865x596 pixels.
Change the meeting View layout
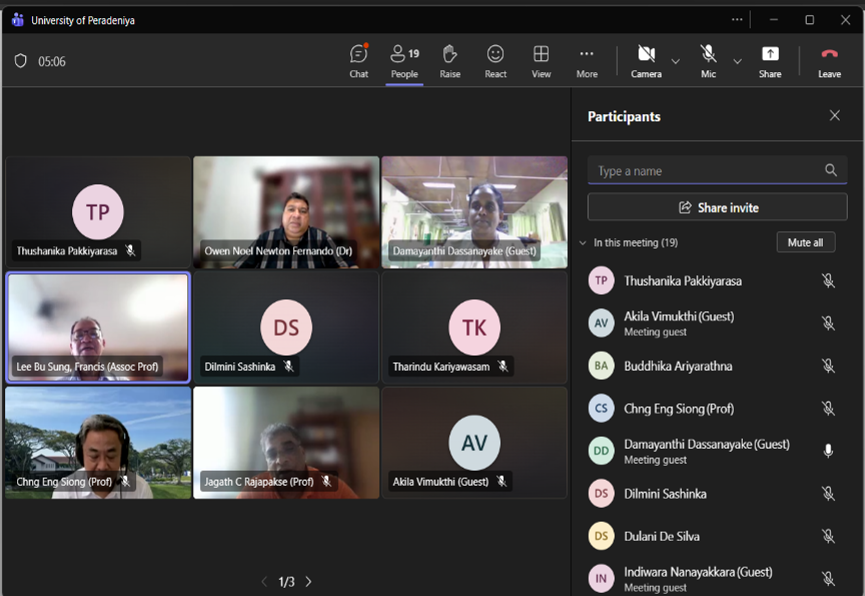(540, 60)
